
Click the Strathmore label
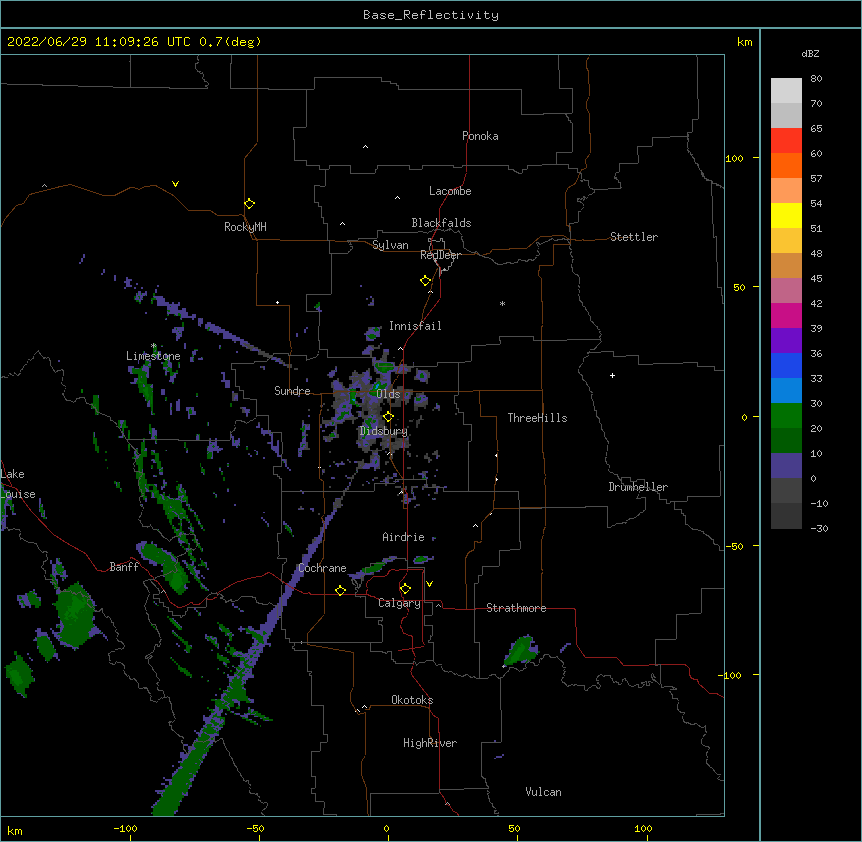516,608
